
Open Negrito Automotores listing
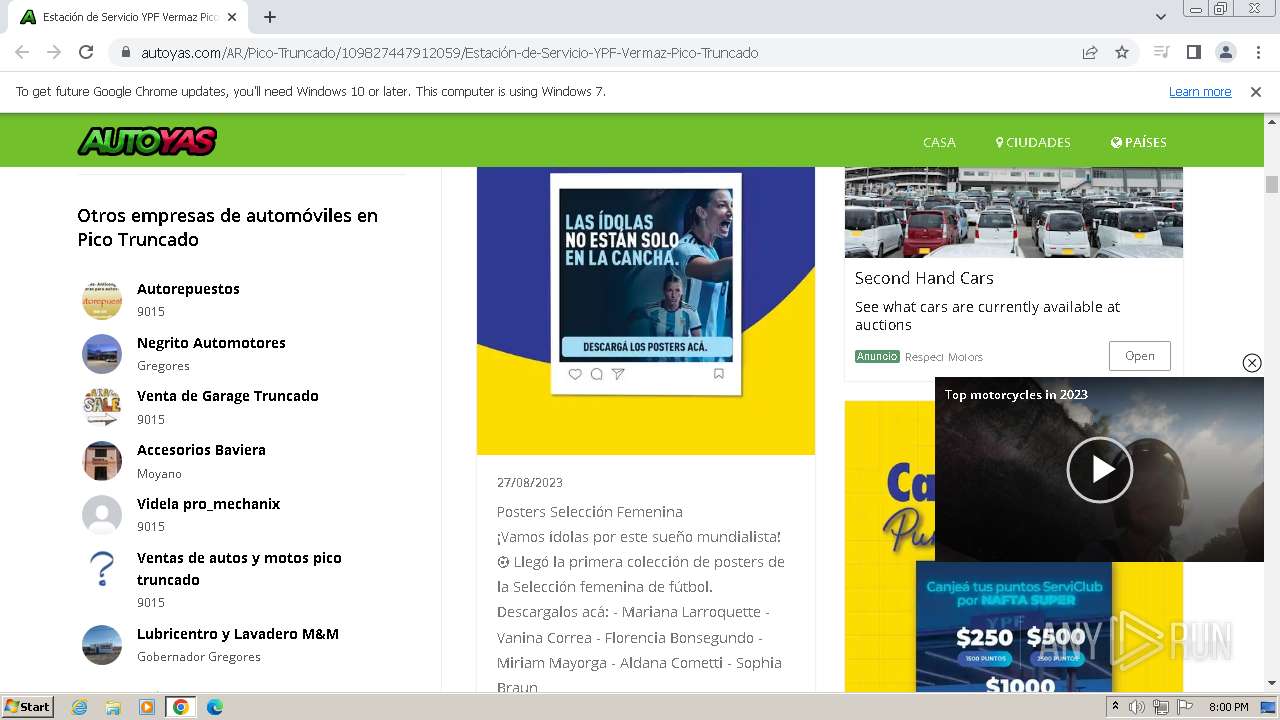click(x=211, y=343)
